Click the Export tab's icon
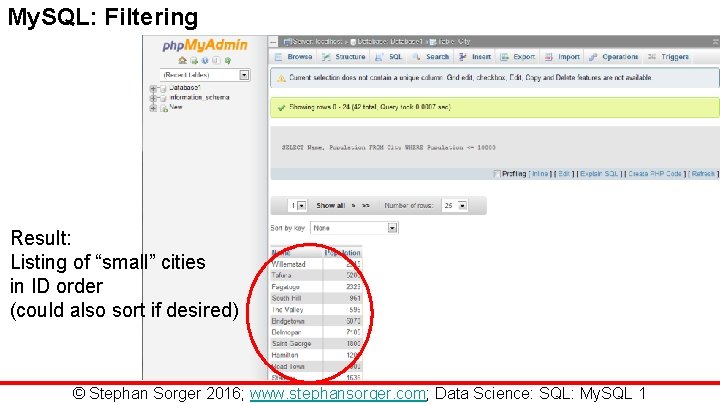720x405 pixels. (x=504, y=56)
